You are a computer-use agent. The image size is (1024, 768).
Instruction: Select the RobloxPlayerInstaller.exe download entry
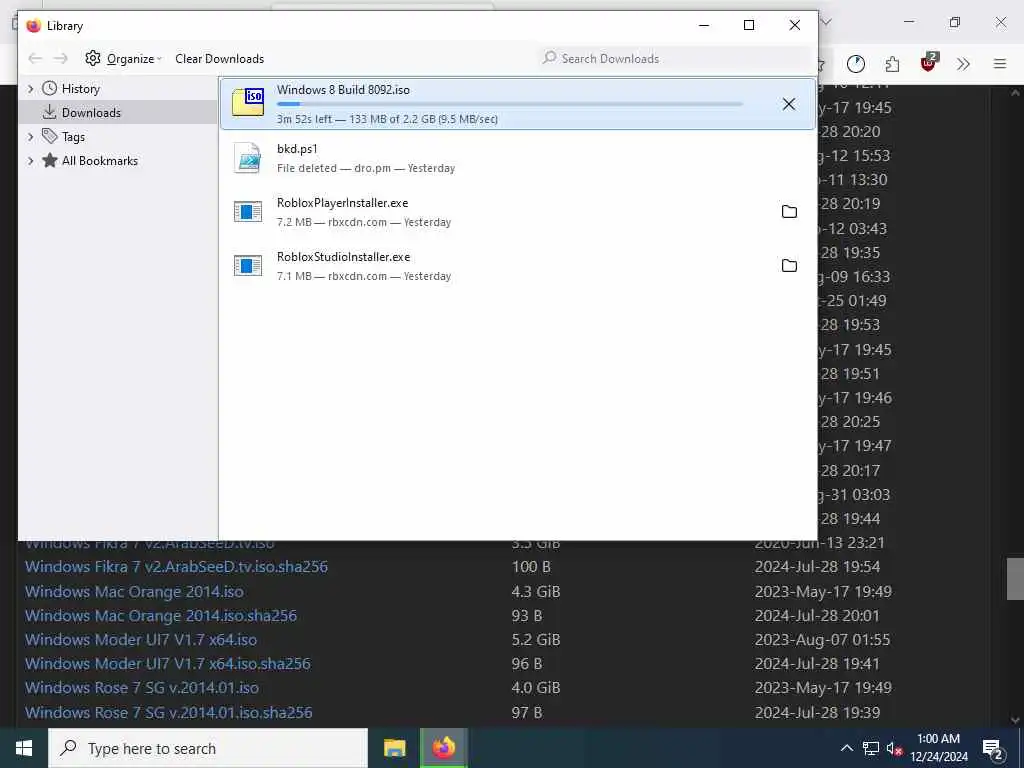coord(517,212)
